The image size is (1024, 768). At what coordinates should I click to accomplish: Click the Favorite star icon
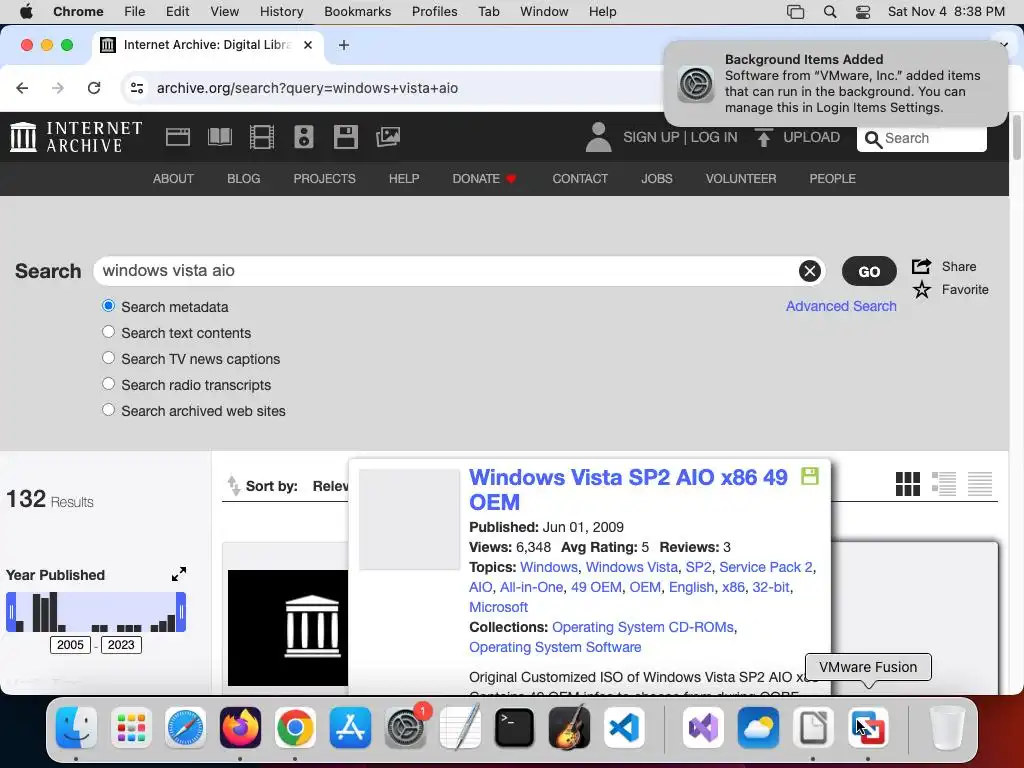921,289
